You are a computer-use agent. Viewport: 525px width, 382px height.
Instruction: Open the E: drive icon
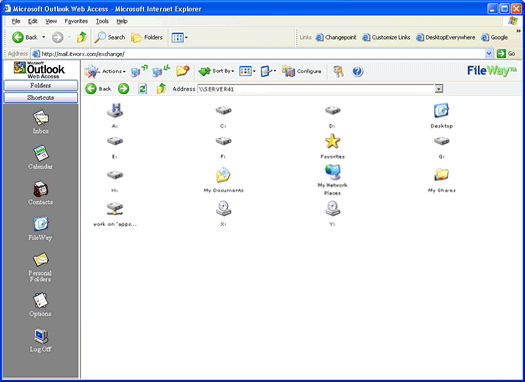coord(115,141)
